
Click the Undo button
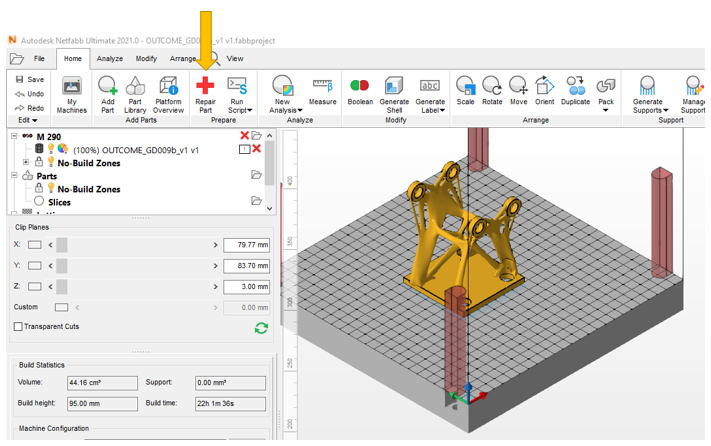[28, 94]
